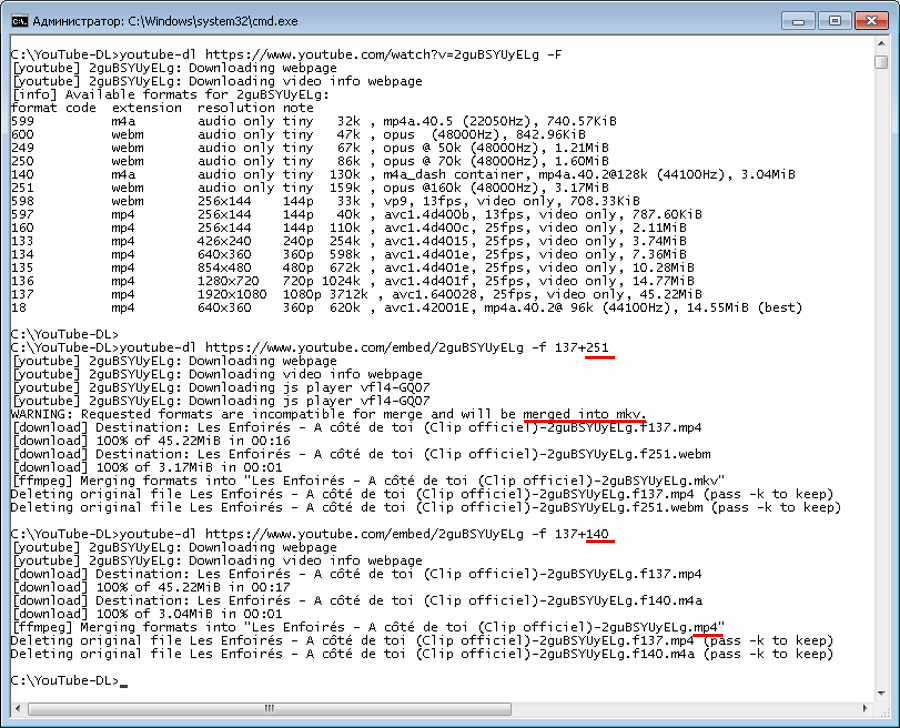Click the horizontal scrollbar thumb
Image resolution: width=900 pixels, height=728 pixels.
pyautogui.click(x=269, y=708)
